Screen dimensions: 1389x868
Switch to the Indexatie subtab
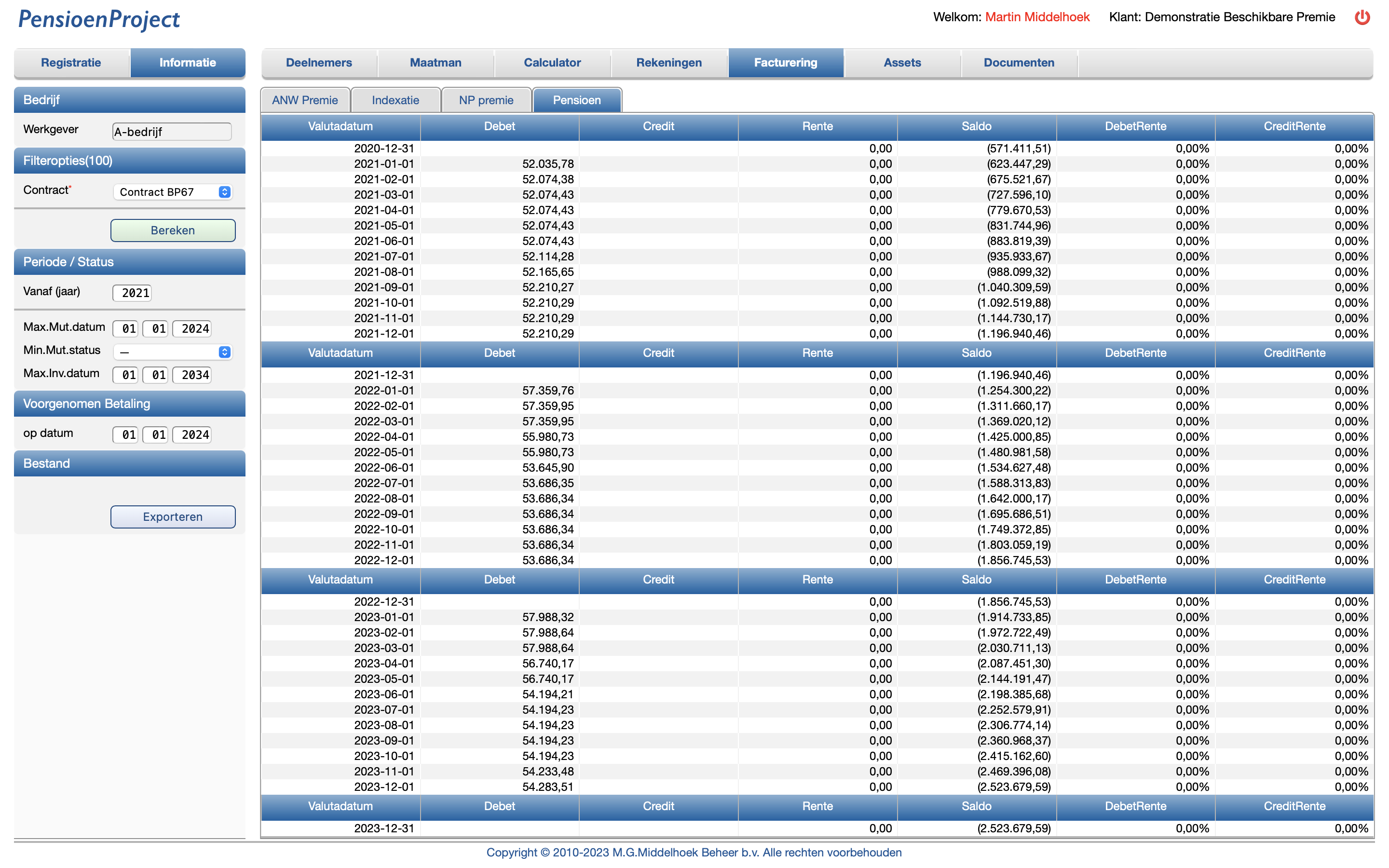click(395, 100)
